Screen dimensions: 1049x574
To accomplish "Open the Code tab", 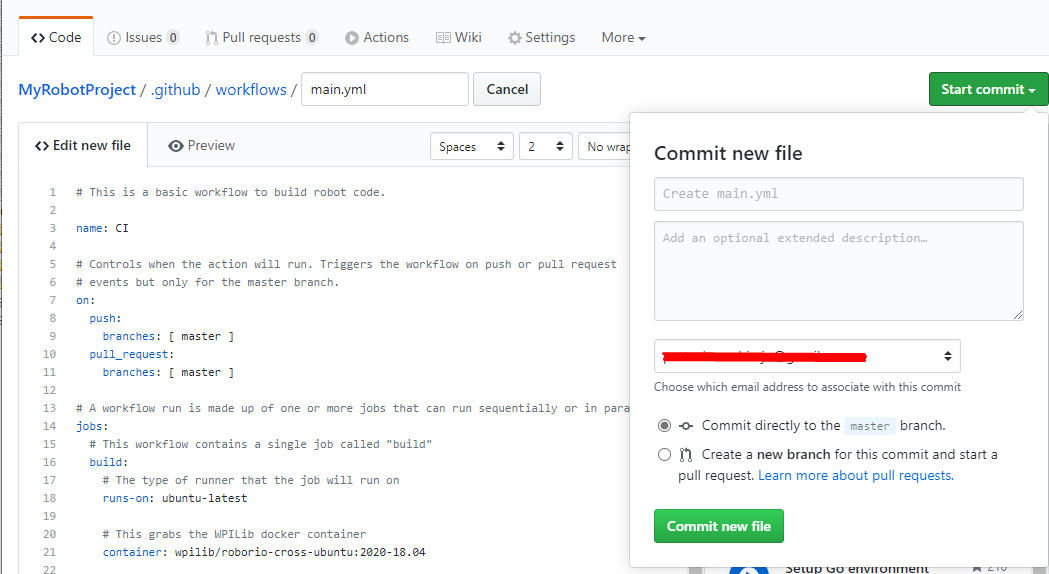I will point(56,37).
